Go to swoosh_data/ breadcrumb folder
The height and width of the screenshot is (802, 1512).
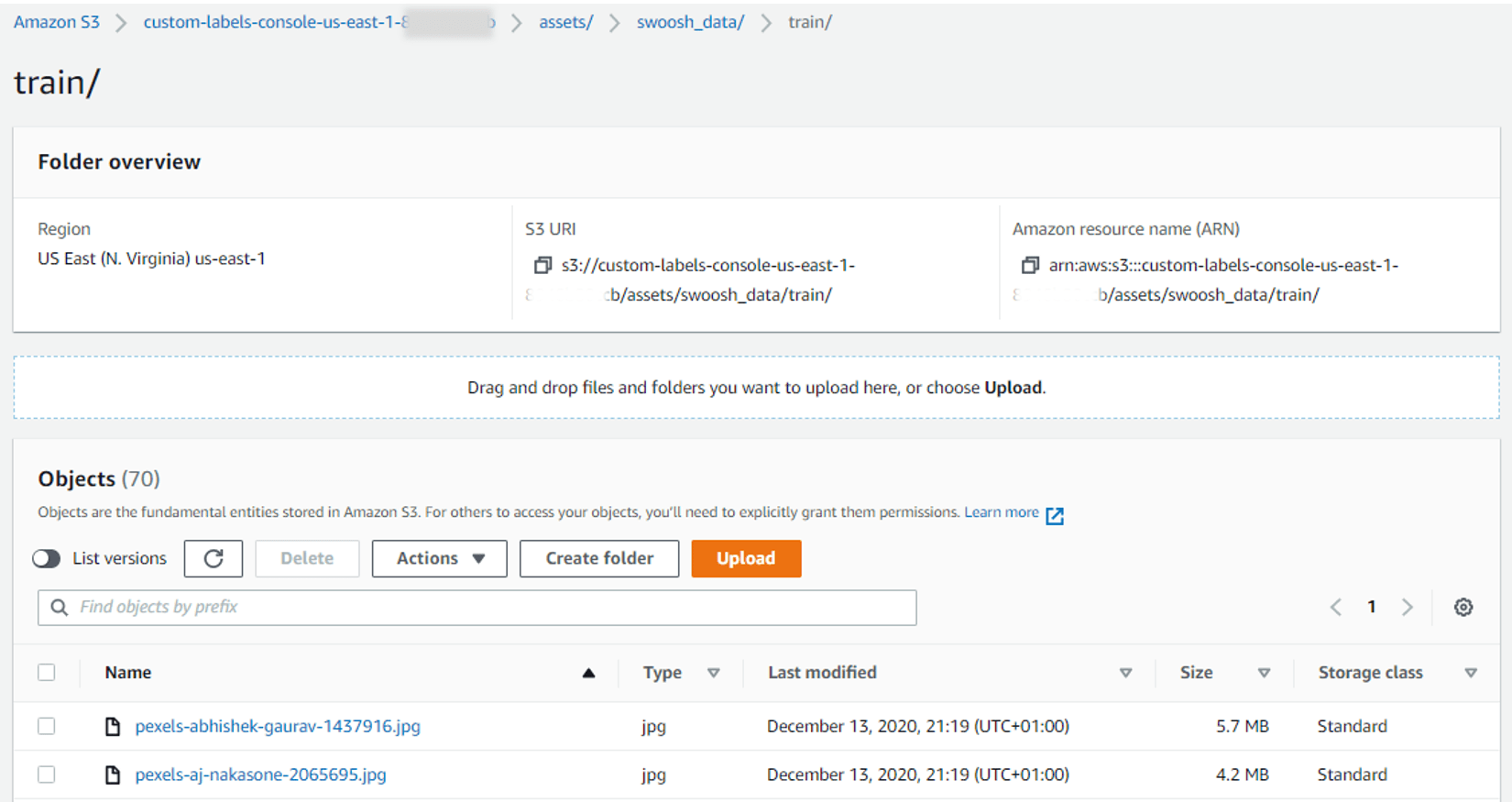(691, 22)
